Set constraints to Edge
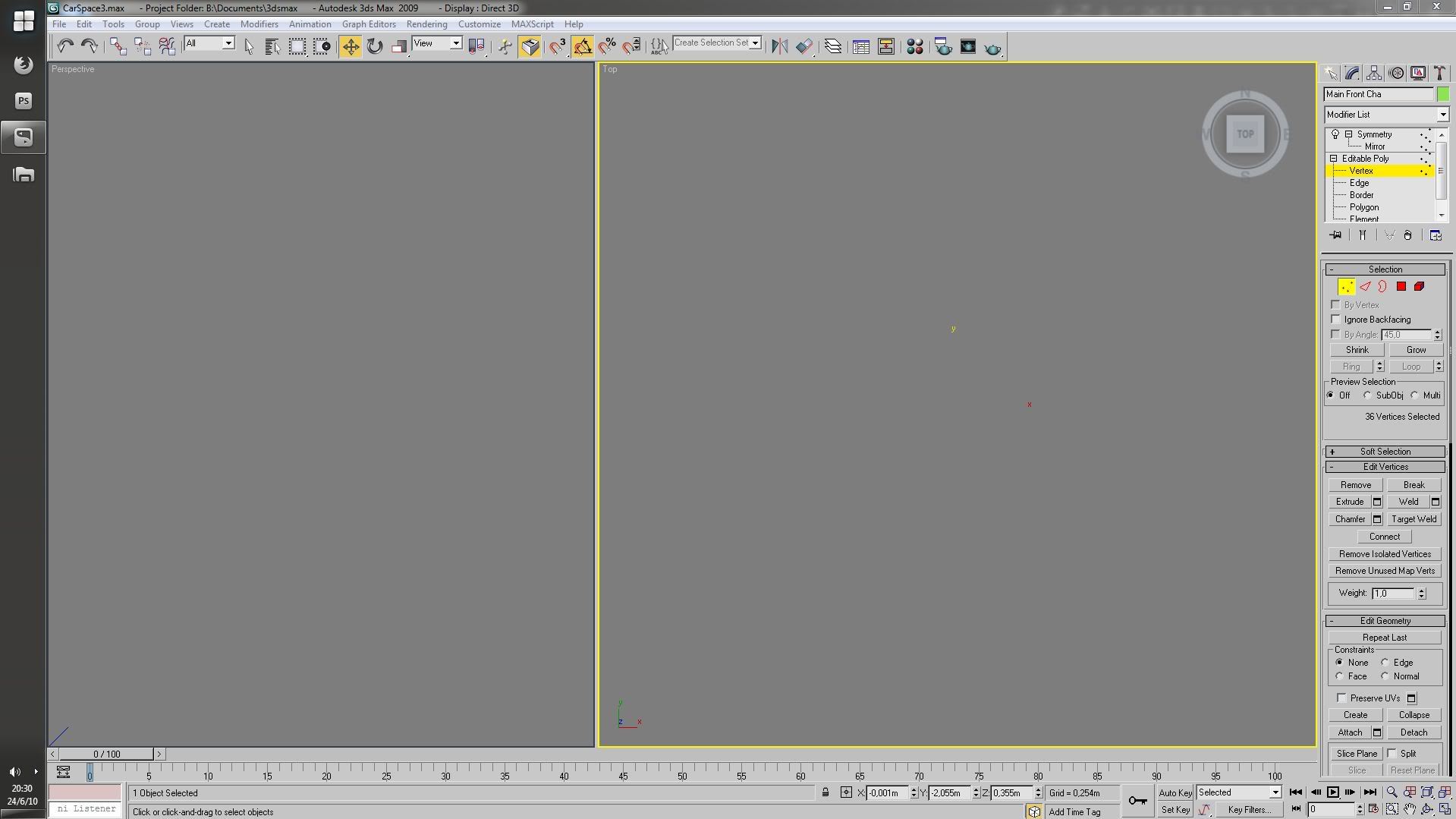1456x819 pixels. pos(1385,663)
